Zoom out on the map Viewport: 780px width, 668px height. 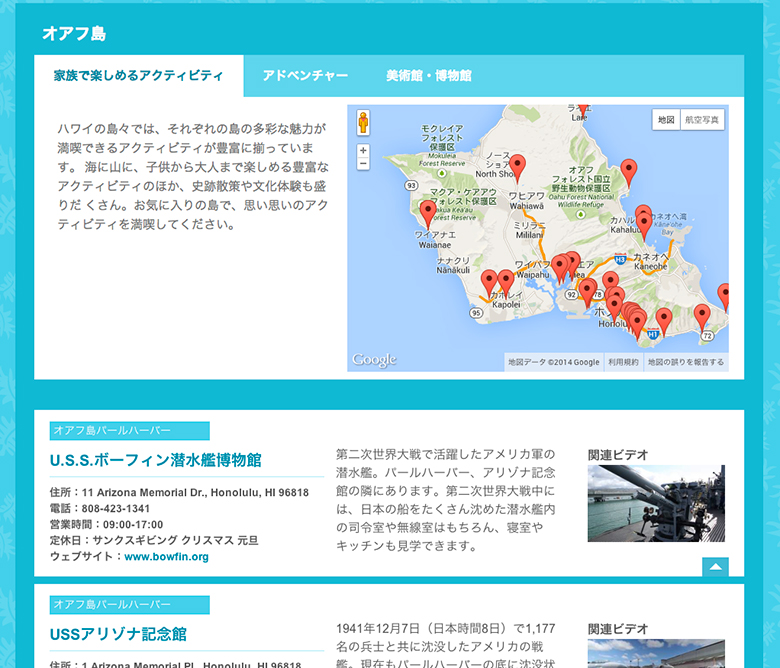(363, 163)
